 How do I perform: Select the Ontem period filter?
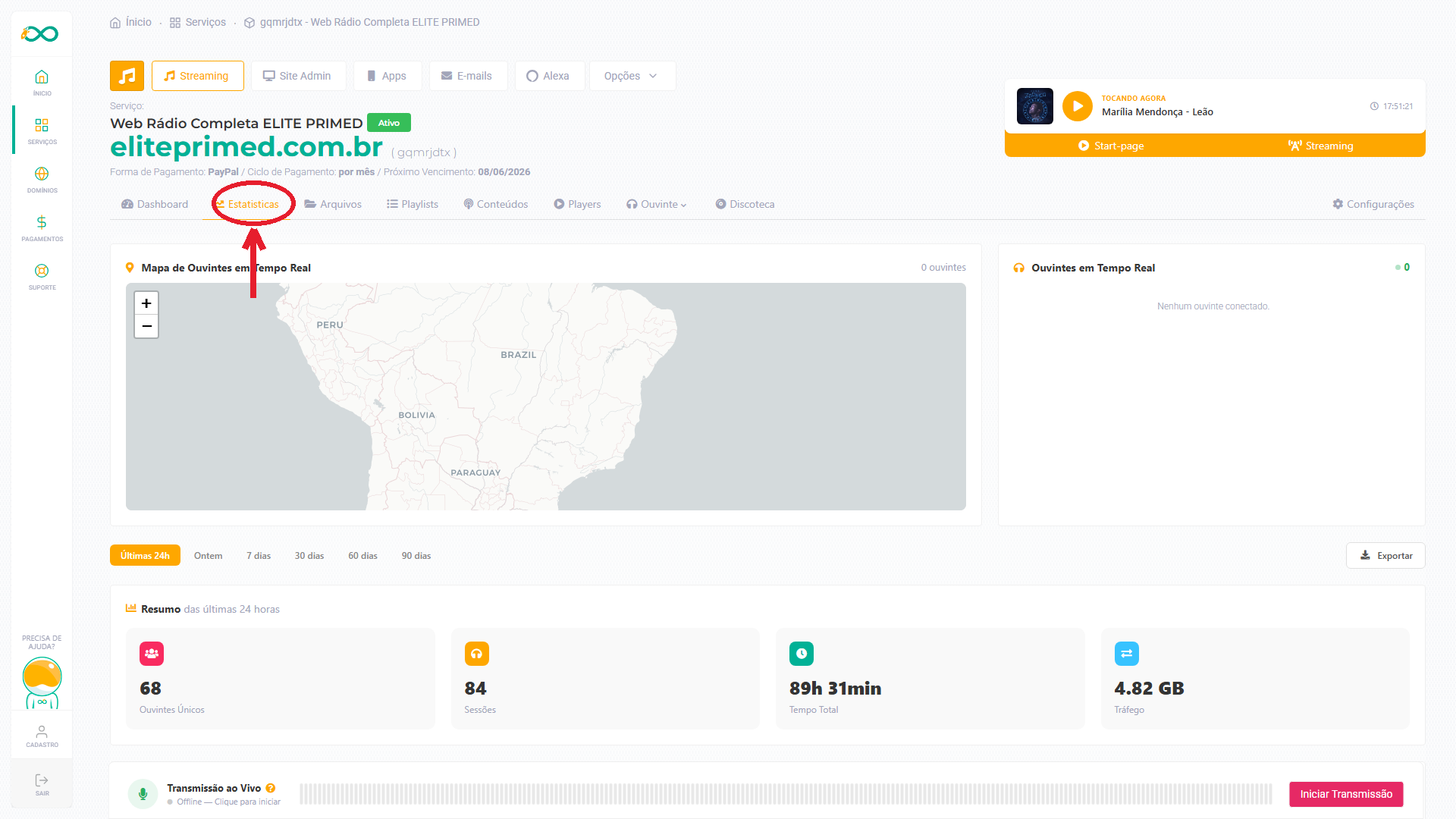pyautogui.click(x=208, y=555)
